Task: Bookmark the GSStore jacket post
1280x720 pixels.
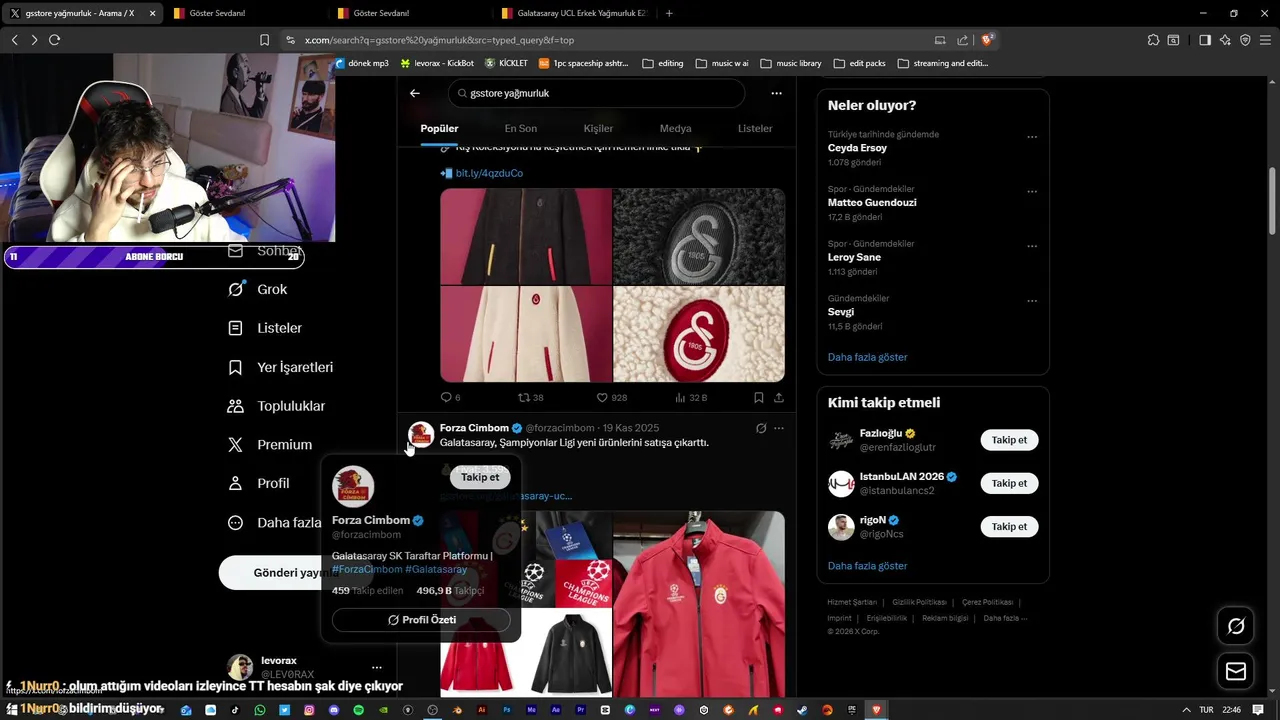Action: [x=759, y=397]
